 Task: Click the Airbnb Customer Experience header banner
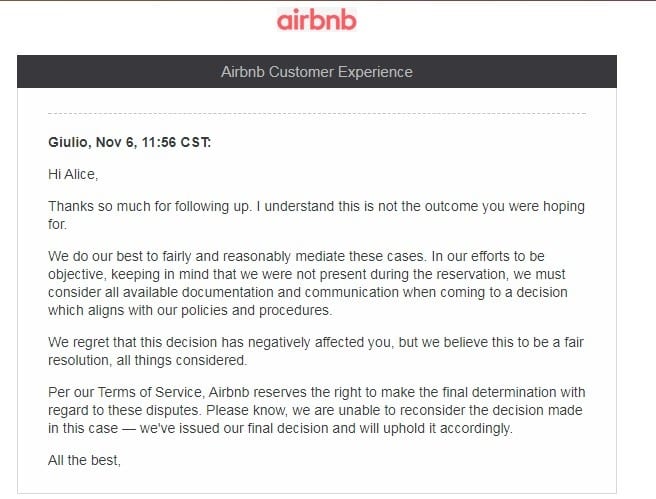click(x=317, y=72)
